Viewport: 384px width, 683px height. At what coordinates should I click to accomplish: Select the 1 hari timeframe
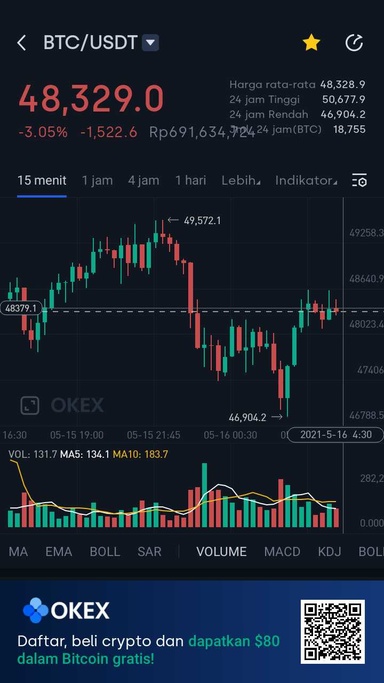tap(190, 180)
